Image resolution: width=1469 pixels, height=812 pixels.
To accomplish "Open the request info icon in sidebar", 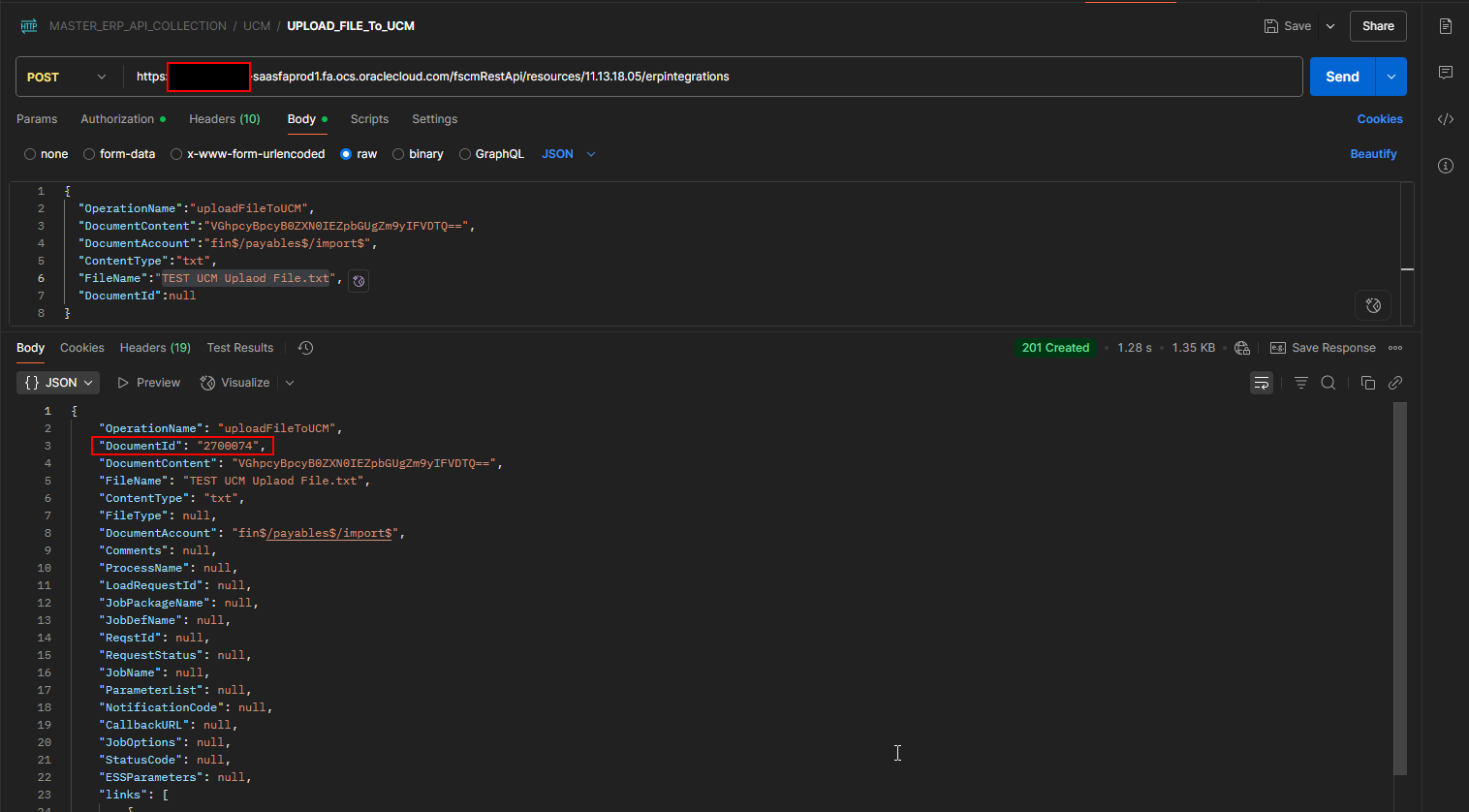I will (x=1446, y=166).
